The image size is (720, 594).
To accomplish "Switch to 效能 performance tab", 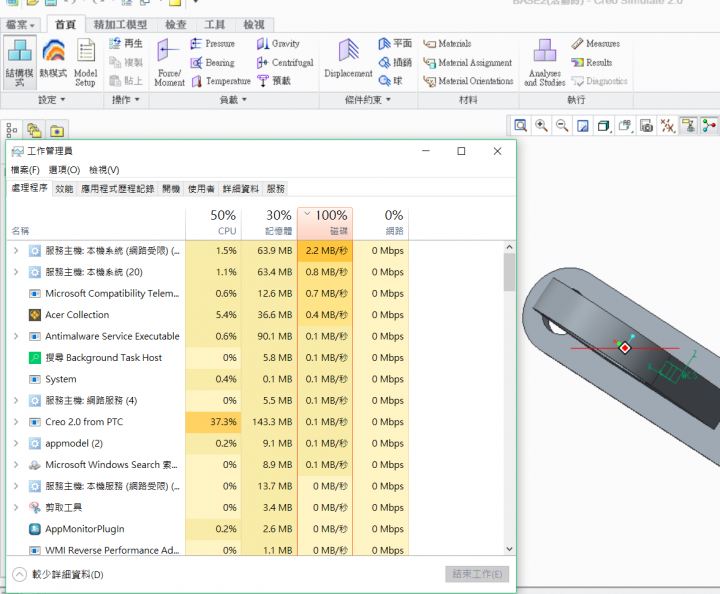I will (64, 189).
